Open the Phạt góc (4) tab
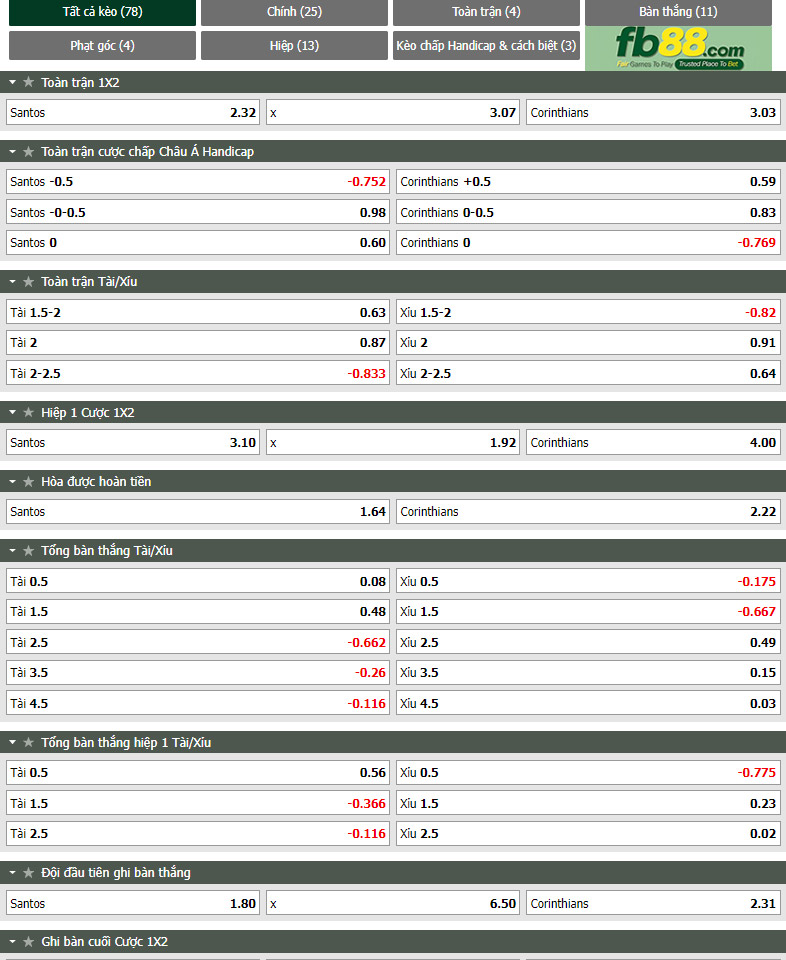 (102, 45)
